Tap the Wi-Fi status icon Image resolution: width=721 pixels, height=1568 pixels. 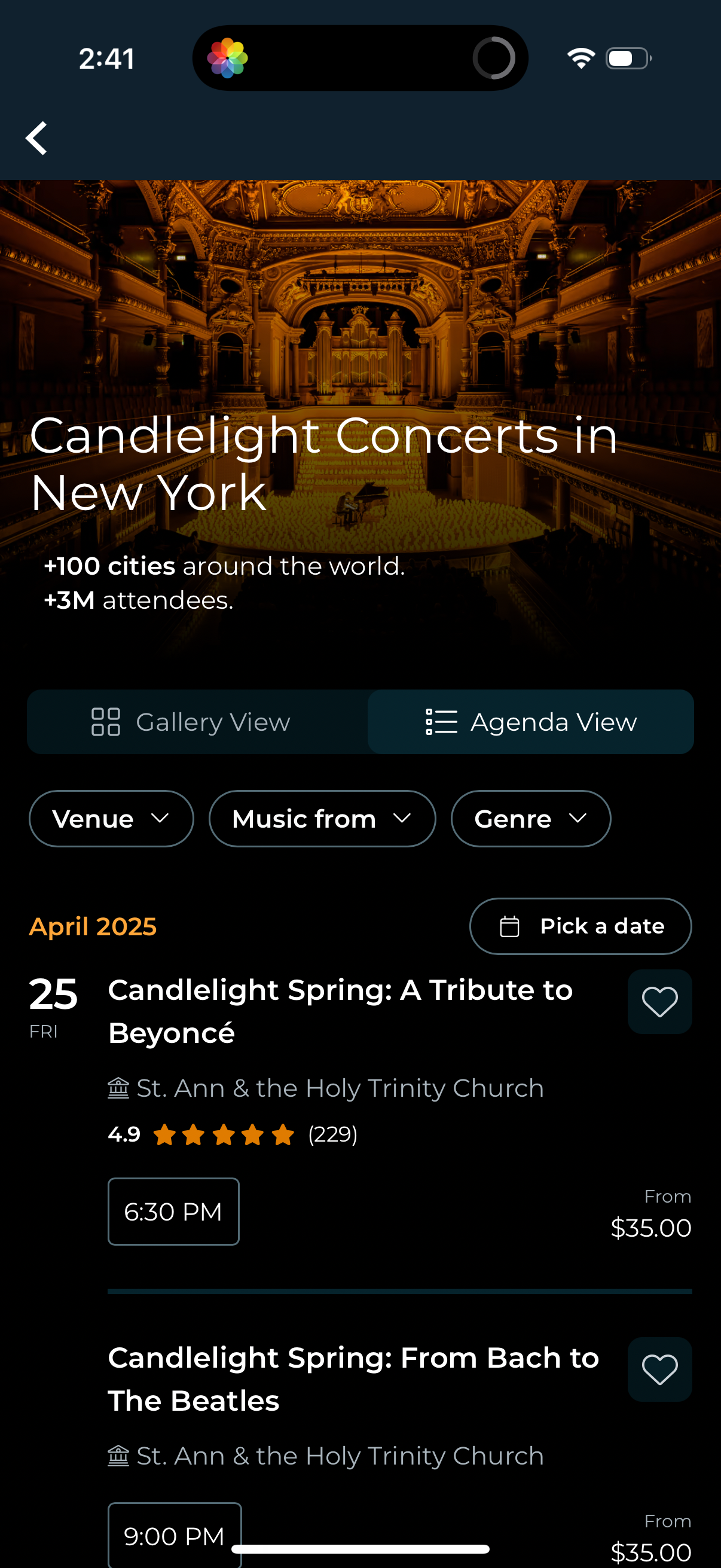point(581,58)
